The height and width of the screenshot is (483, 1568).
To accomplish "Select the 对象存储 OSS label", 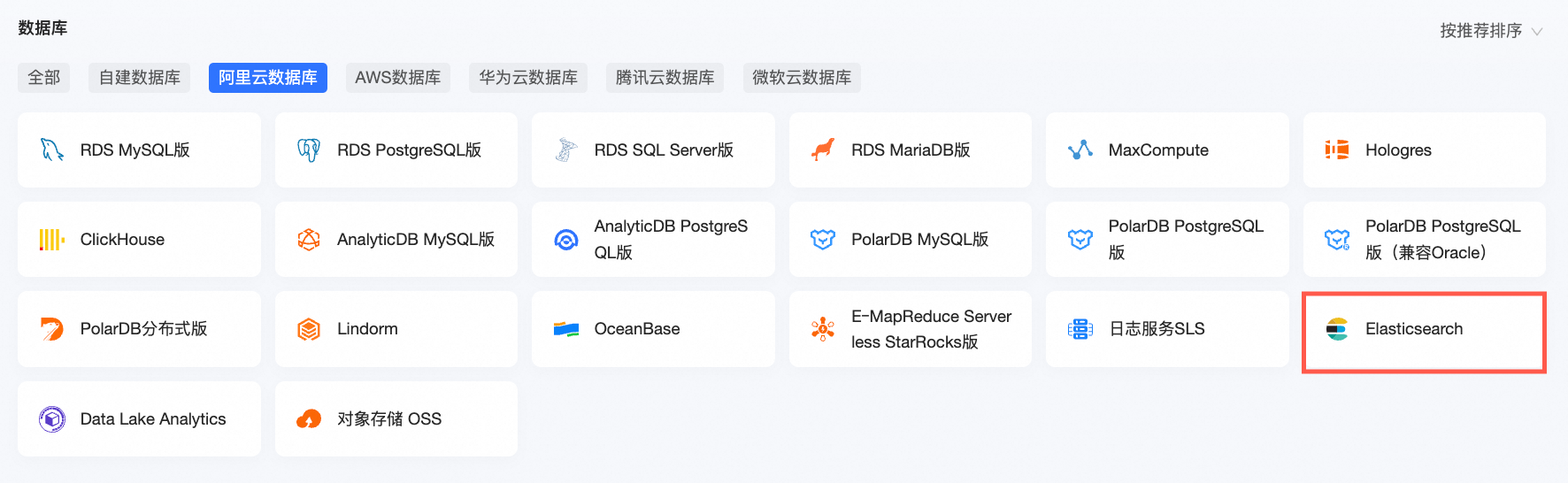I will tap(389, 419).
